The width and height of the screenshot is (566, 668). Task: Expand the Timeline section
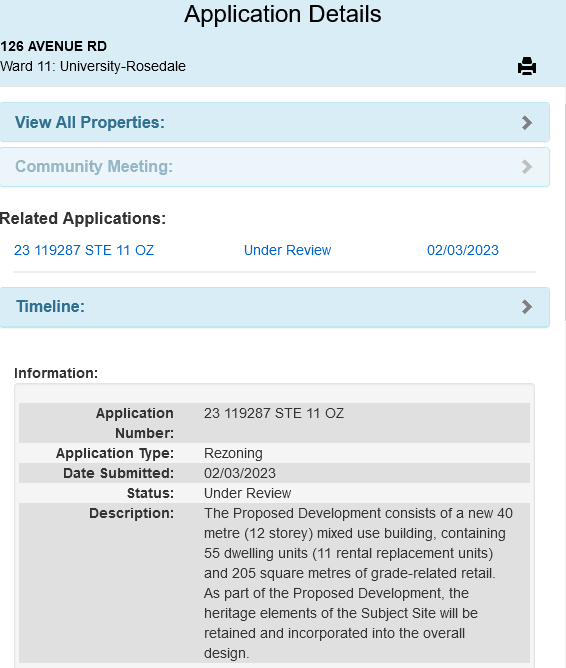(x=275, y=307)
